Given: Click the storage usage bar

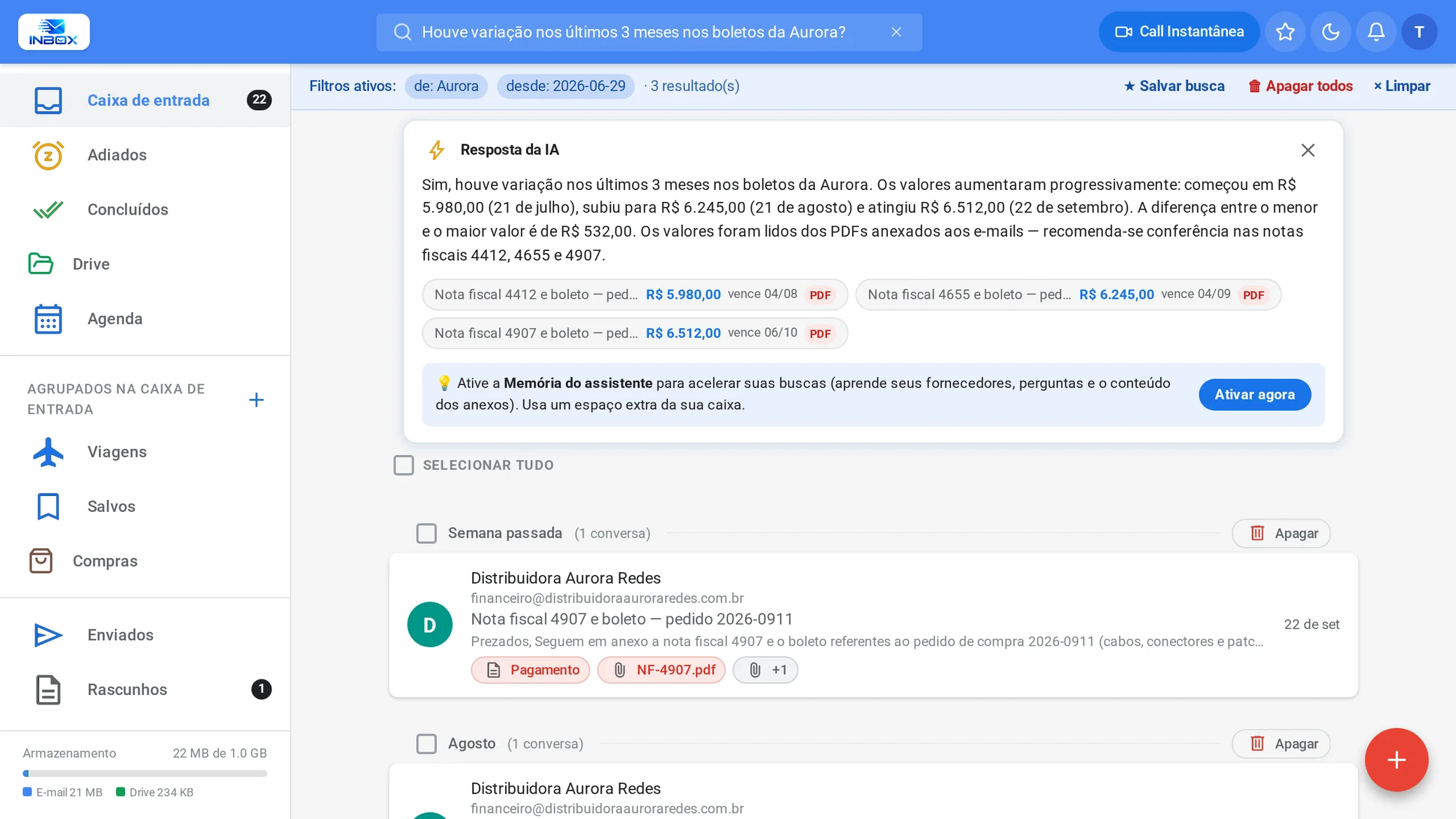Looking at the screenshot, I should [x=145, y=773].
